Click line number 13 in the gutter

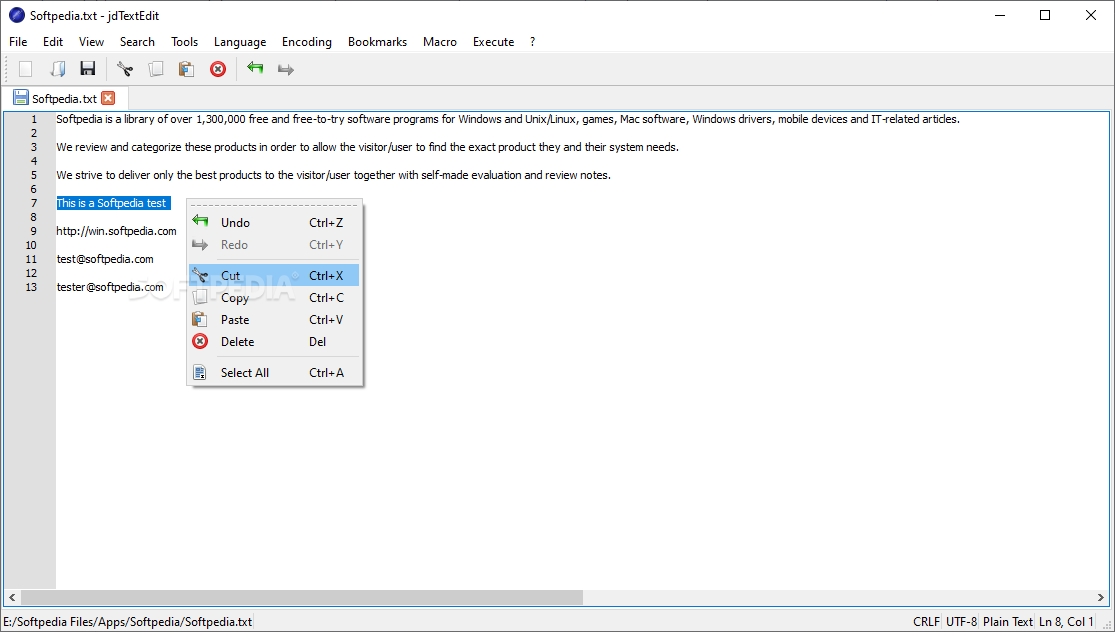tap(31, 287)
